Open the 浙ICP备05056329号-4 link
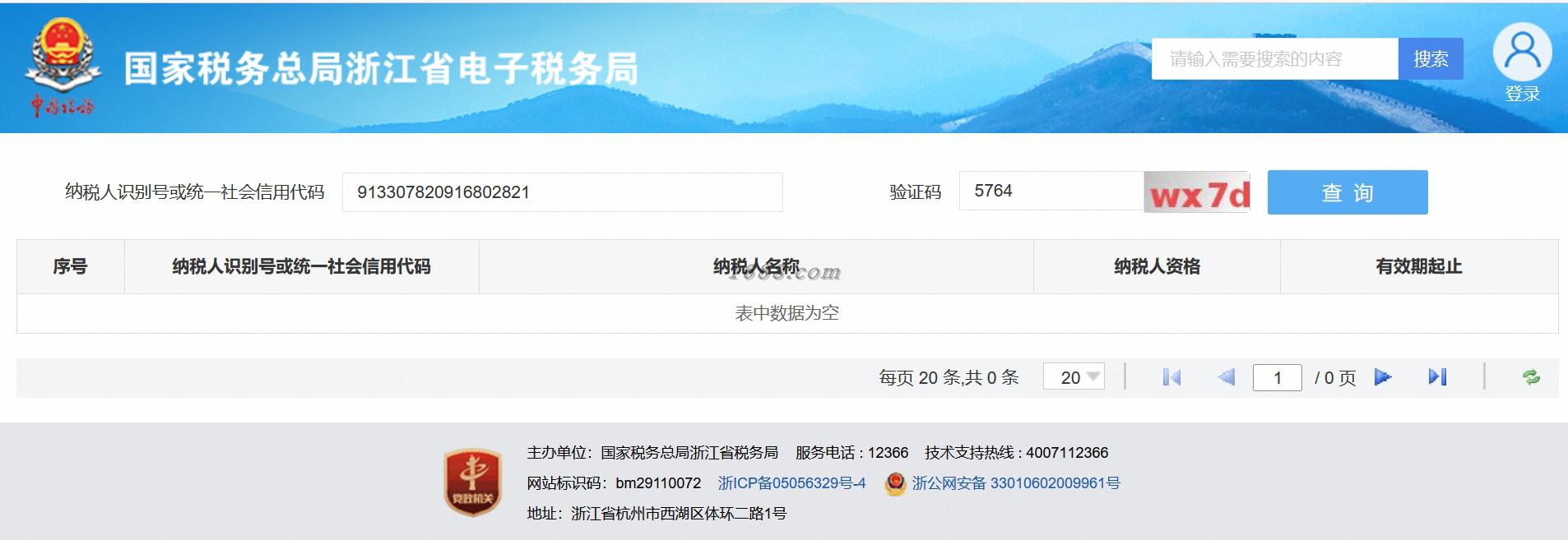This screenshot has width=1568, height=540. (792, 483)
